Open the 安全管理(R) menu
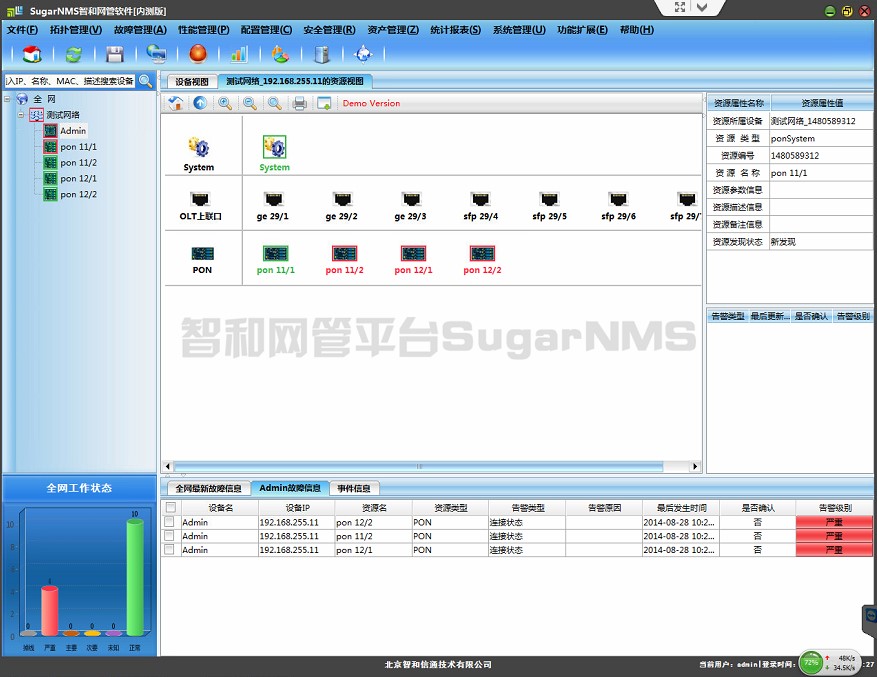This screenshot has height=677, width=877. click(329, 30)
